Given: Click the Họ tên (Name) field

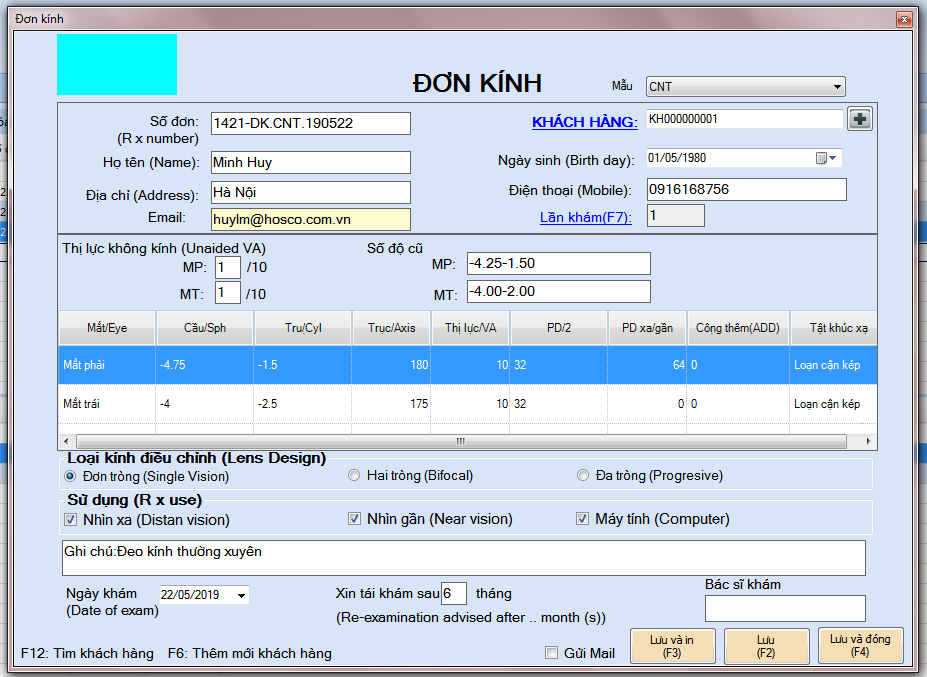Looking at the screenshot, I should click(310, 163).
